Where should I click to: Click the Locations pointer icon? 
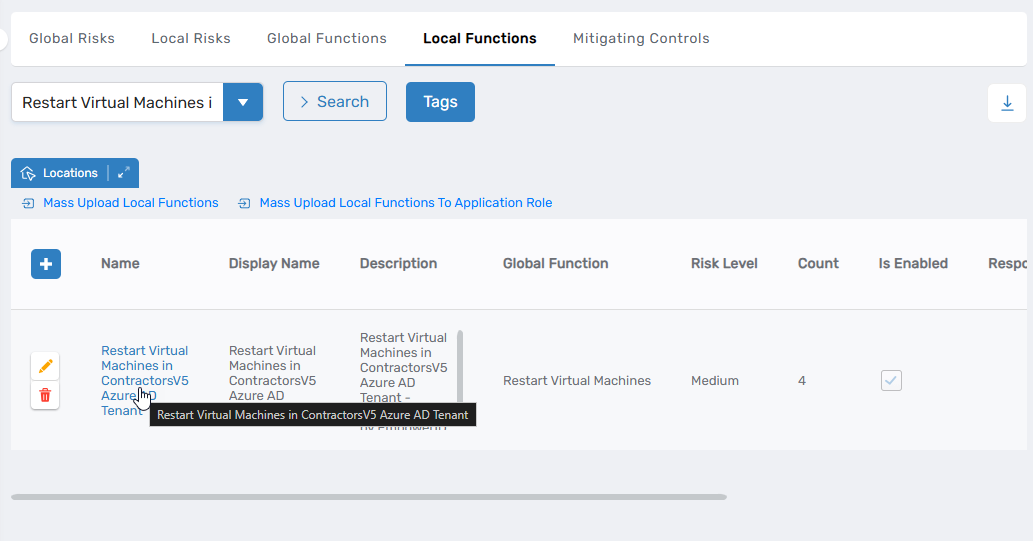tap(28, 173)
